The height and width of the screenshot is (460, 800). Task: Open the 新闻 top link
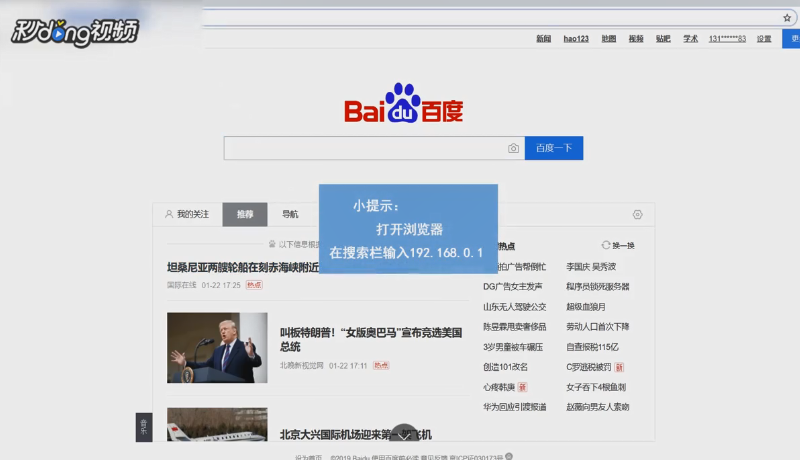(x=543, y=39)
